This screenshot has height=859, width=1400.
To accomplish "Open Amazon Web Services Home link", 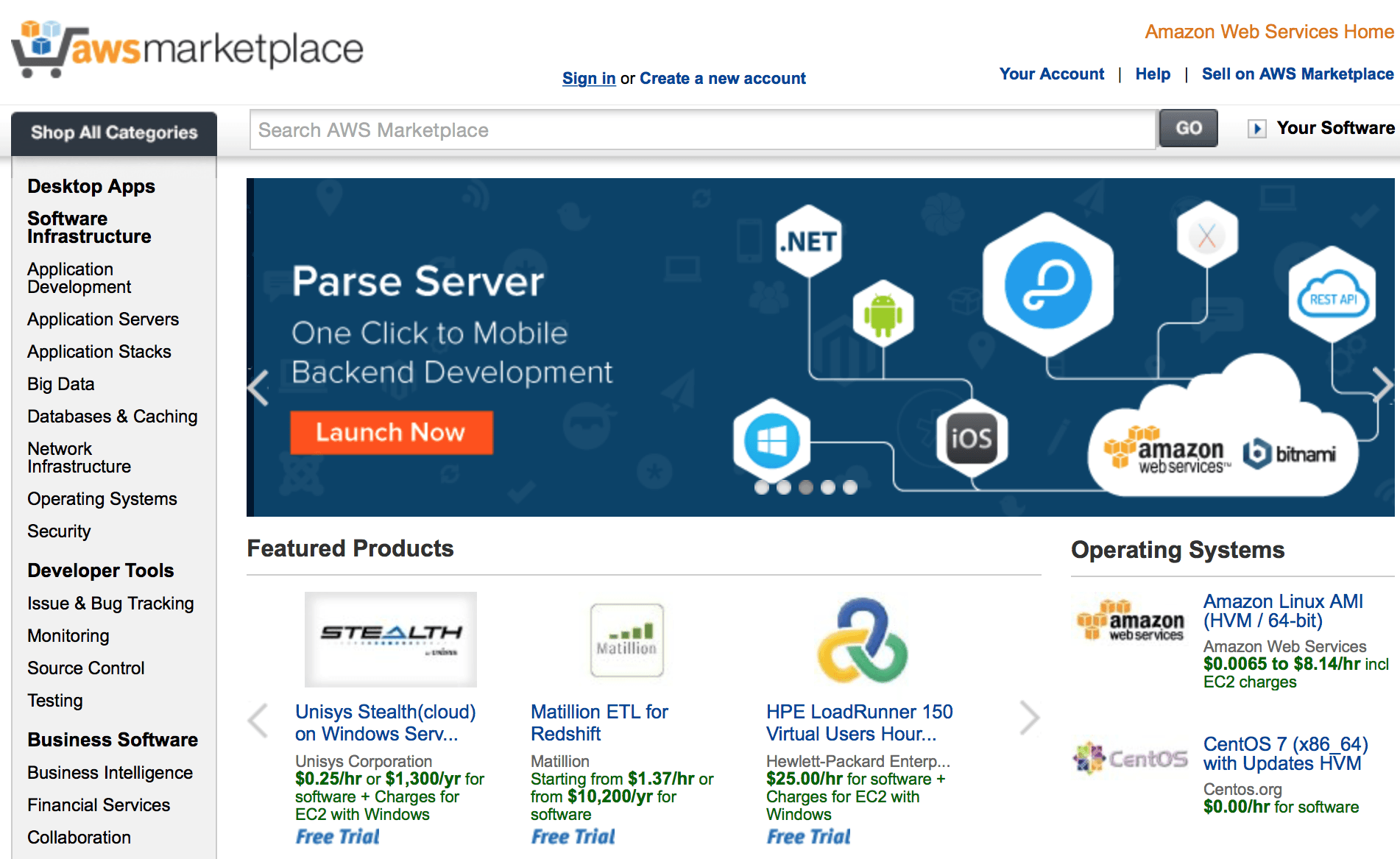I will pos(1269,32).
